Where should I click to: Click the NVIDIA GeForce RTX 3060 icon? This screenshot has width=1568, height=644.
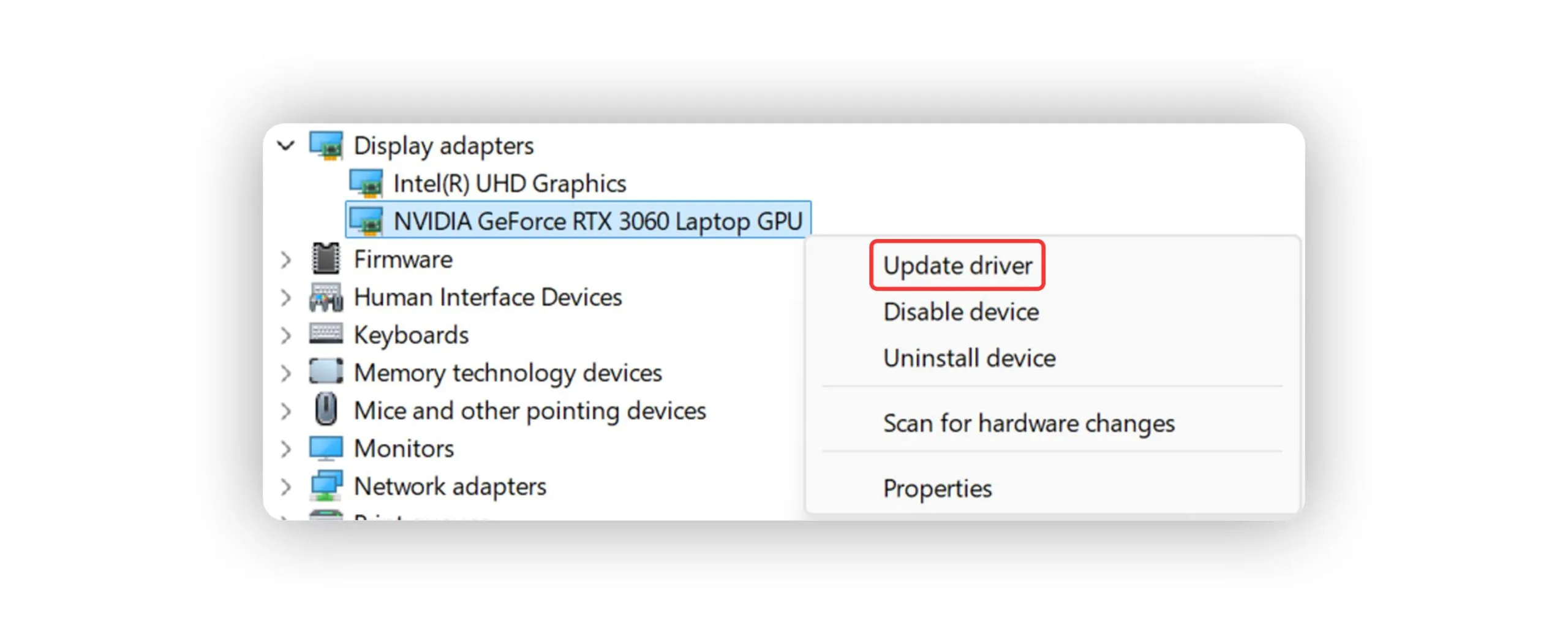click(x=365, y=221)
